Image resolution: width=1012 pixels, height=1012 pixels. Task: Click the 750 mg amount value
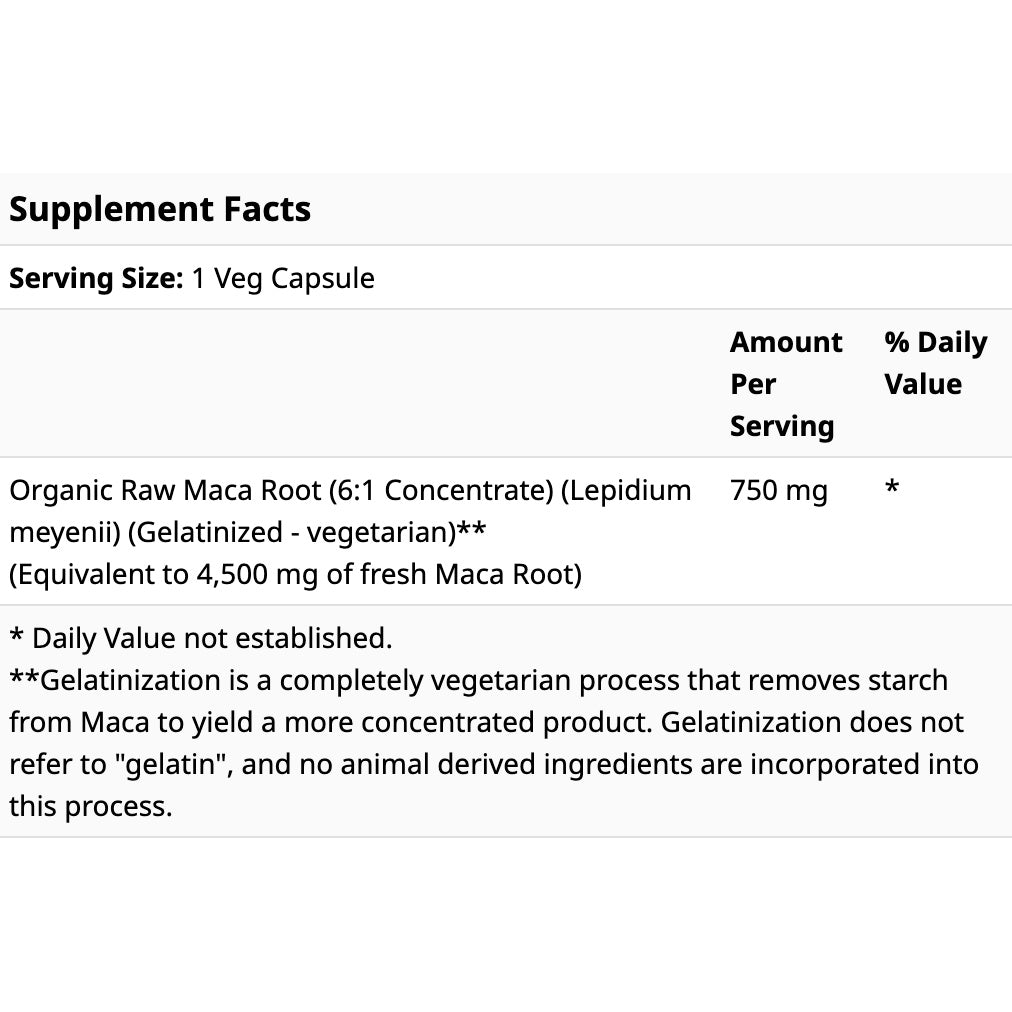pyautogui.click(x=779, y=491)
